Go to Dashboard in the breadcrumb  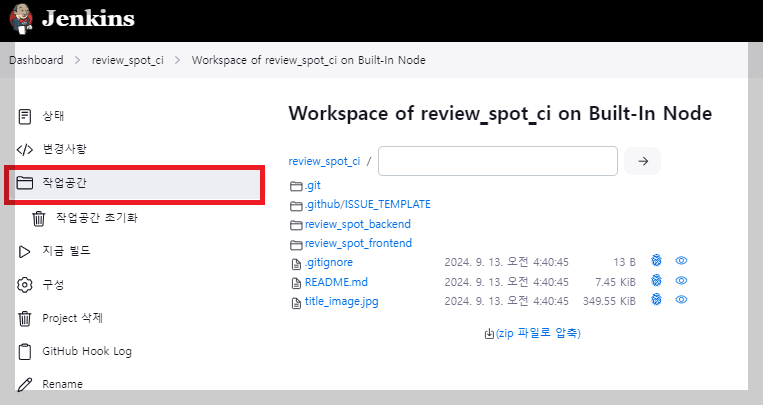coord(36,60)
